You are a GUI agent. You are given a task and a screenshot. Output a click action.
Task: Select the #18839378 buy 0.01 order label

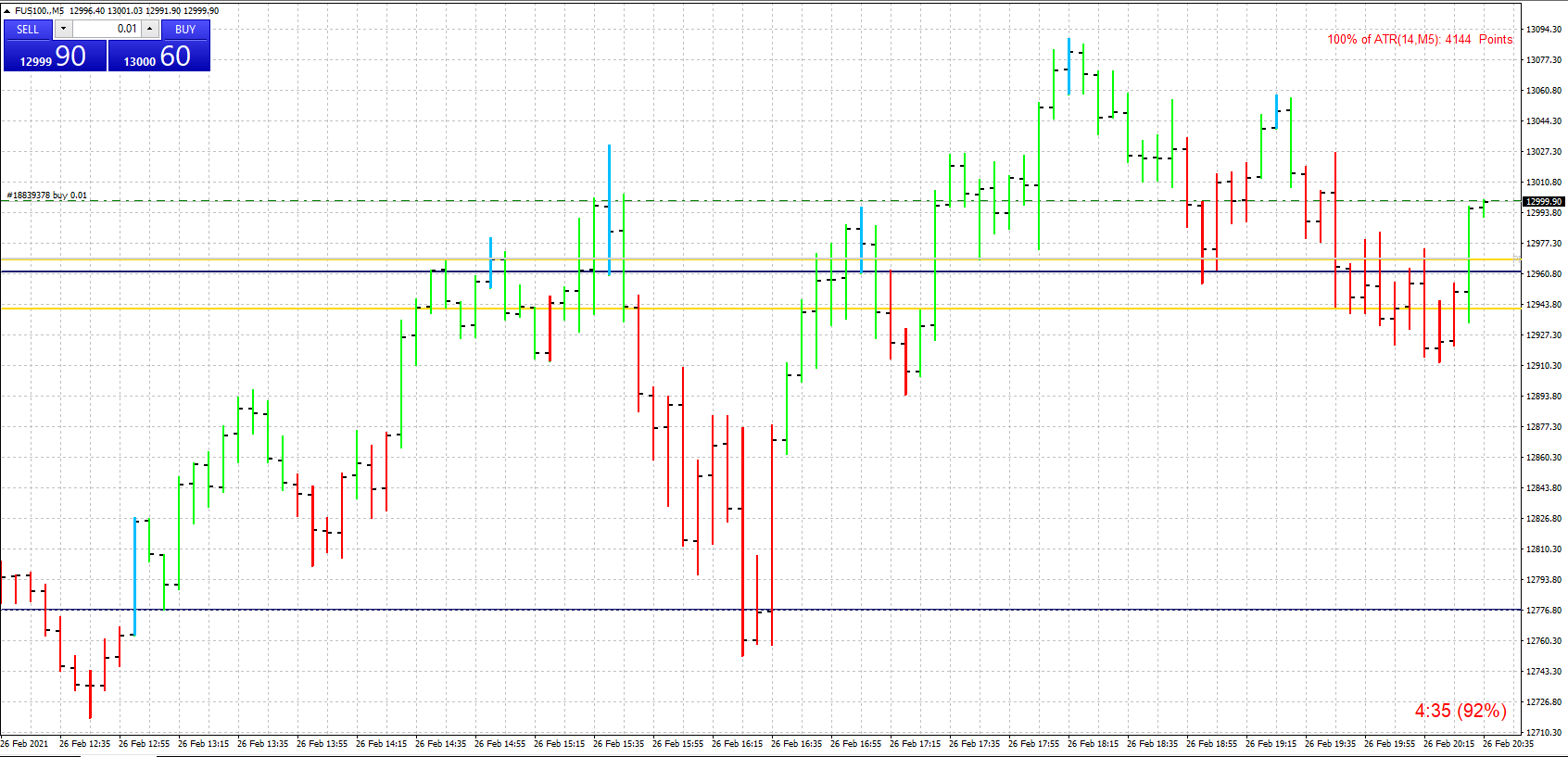pos(47,196)
